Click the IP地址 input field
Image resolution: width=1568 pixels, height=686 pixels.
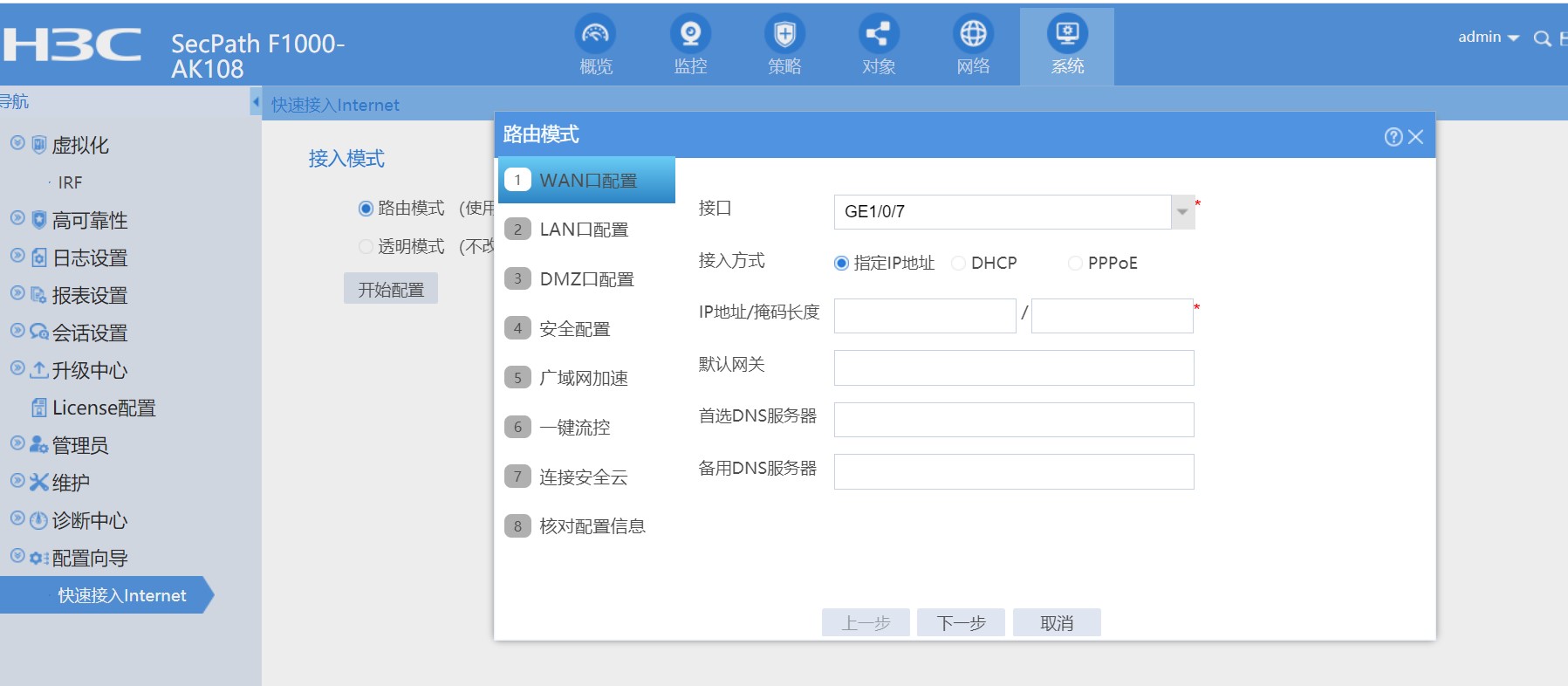[x=925, y=316]
